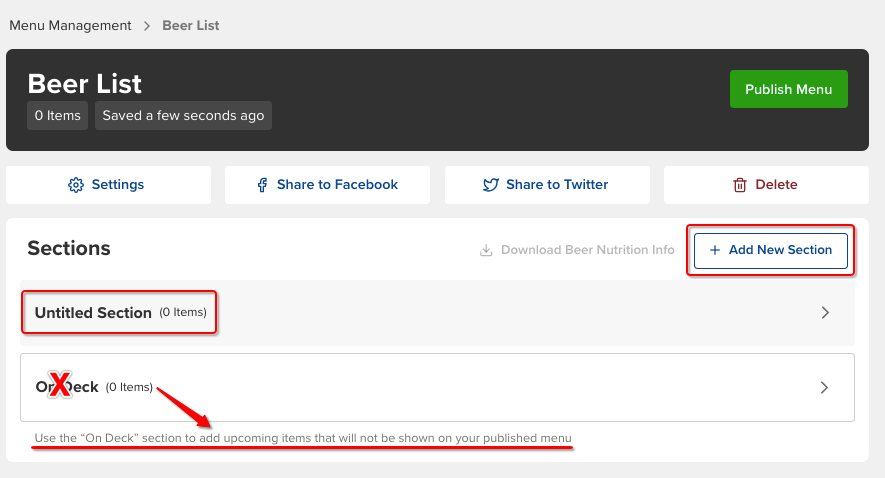This screenshot has height=478, width=885.
Task: Click the breadcrumb separator arrow
Action: (x=147, y=26)
